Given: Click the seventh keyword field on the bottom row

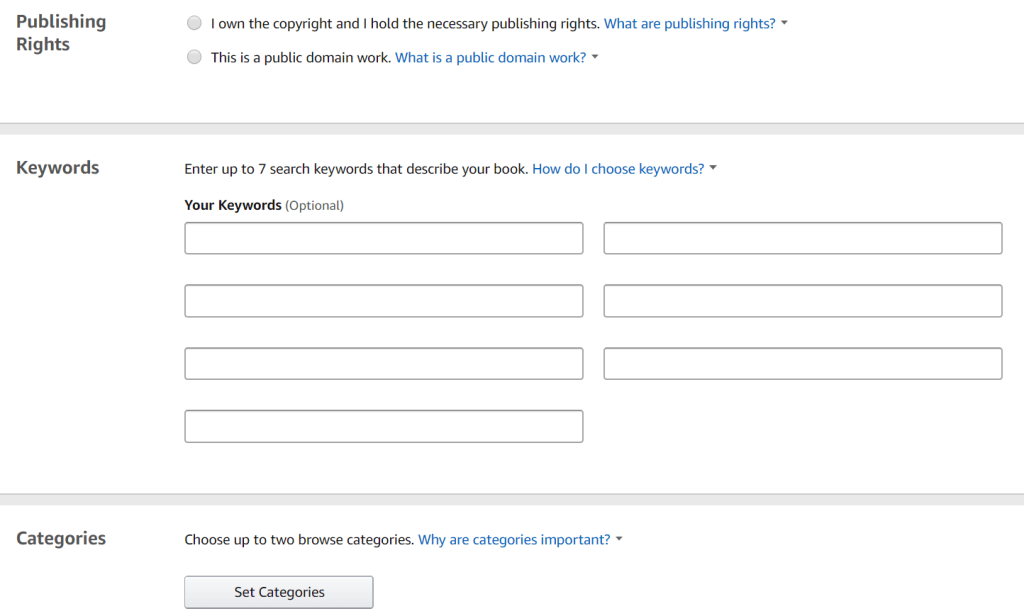Looking at the screenshot, I should (383, 426).
